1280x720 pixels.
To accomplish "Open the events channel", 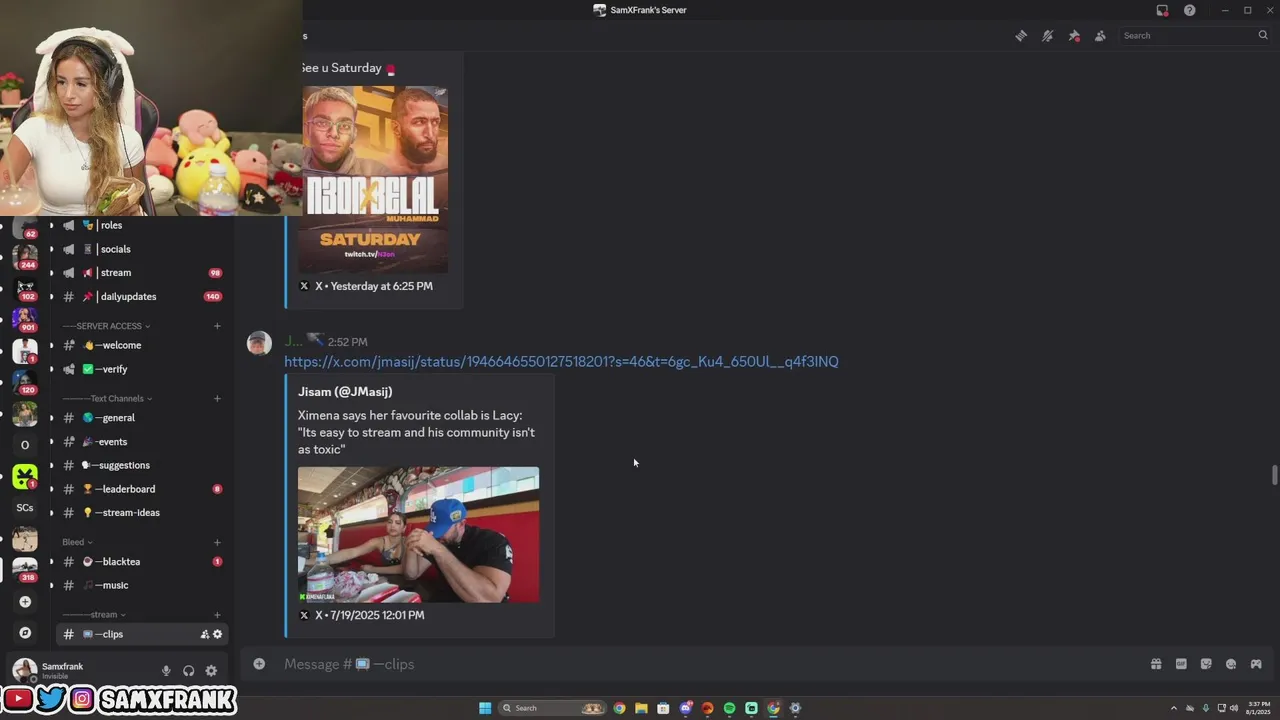I will tap(141, 442).
